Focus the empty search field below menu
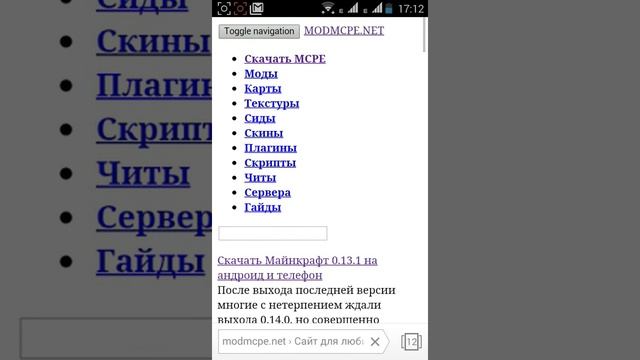This screenshot has height=360, width=640. [273, 233]
